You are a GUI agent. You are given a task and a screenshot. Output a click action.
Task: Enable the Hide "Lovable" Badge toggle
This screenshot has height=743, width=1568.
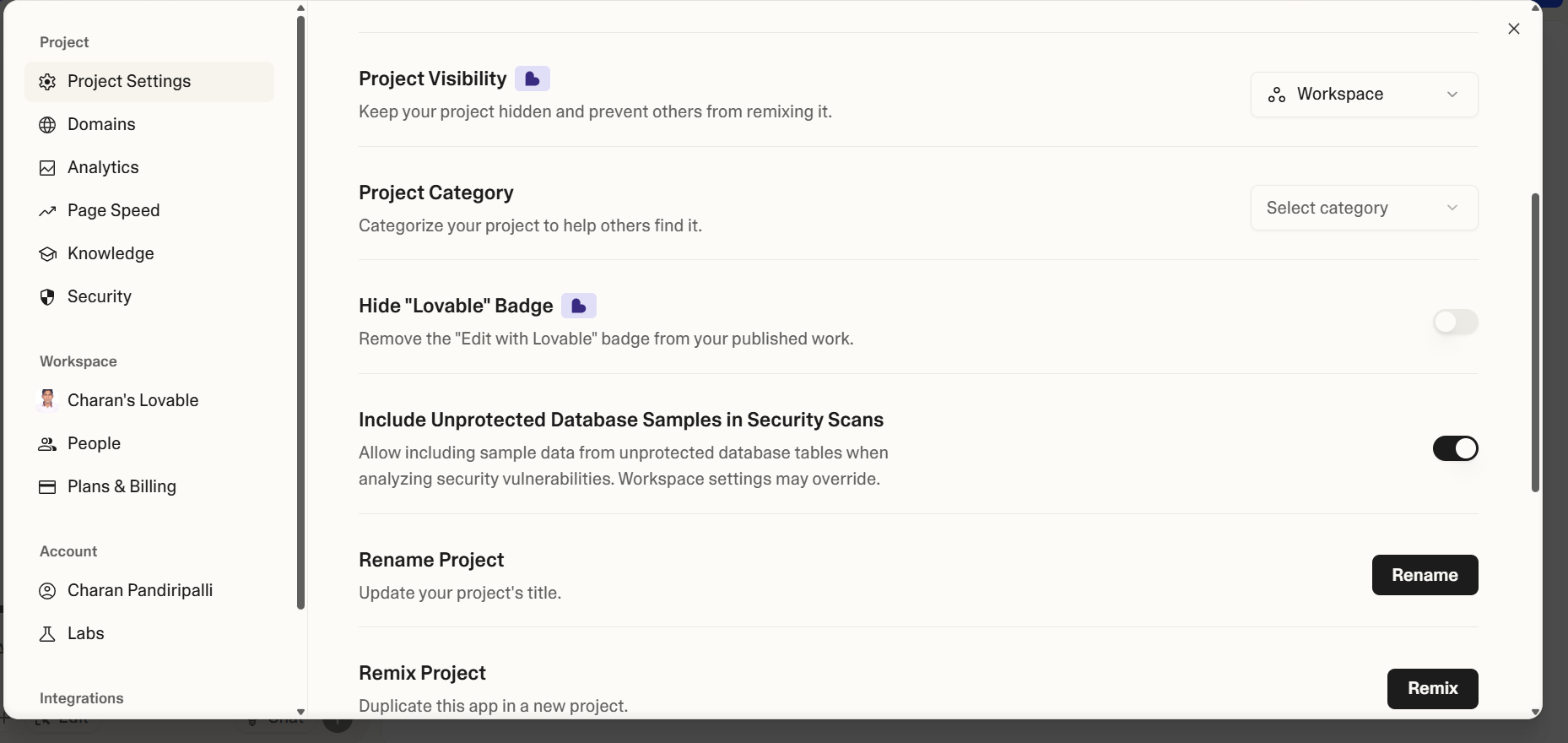(x=1455, y=322)
